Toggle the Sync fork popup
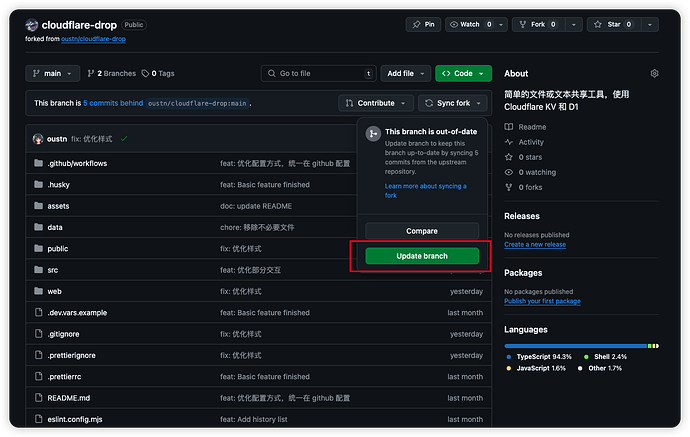Viewport: 690px width, 437px height. [452, 102]
